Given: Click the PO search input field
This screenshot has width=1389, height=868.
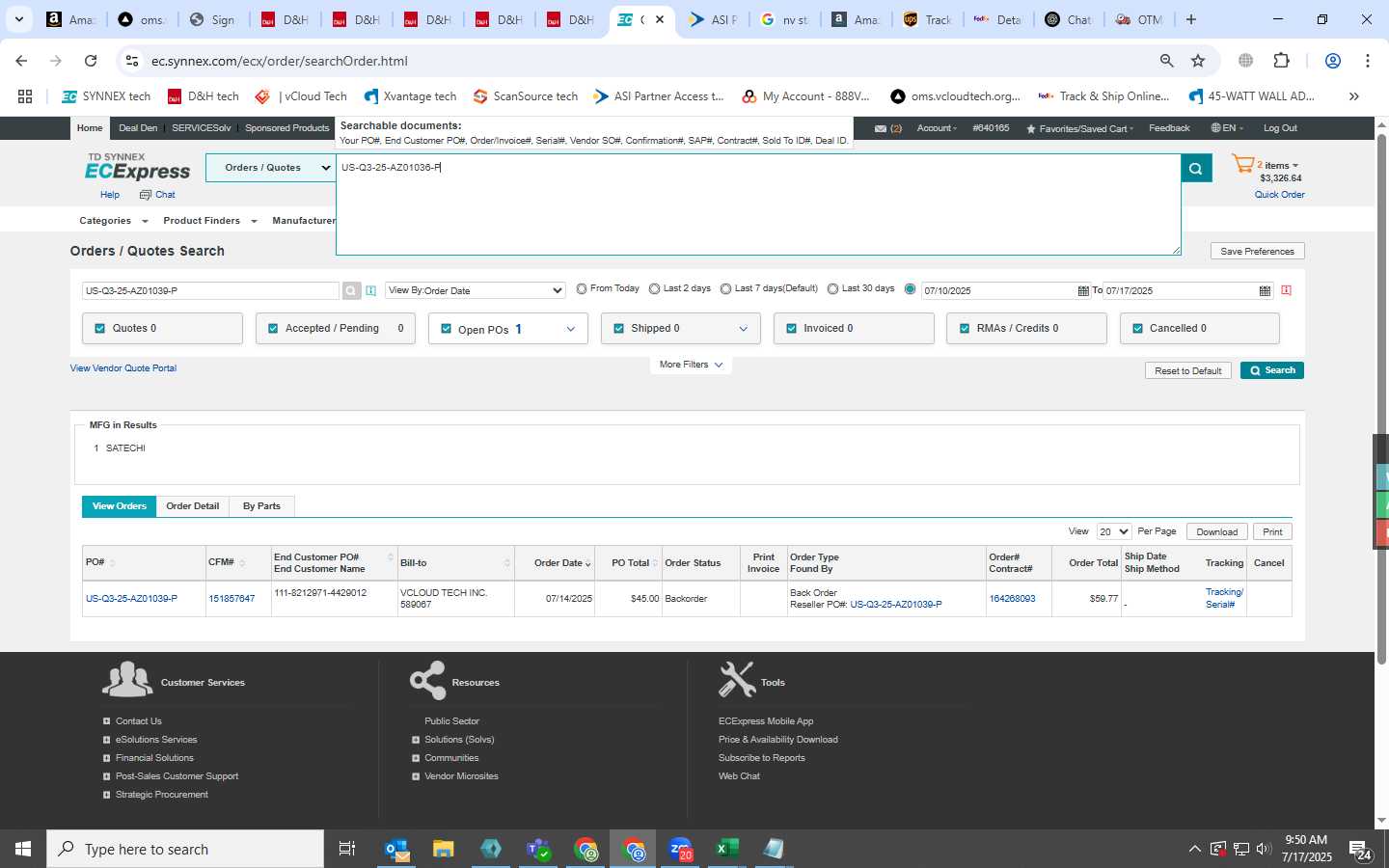Looking at the screenshot, I should (x=210, y=290).
